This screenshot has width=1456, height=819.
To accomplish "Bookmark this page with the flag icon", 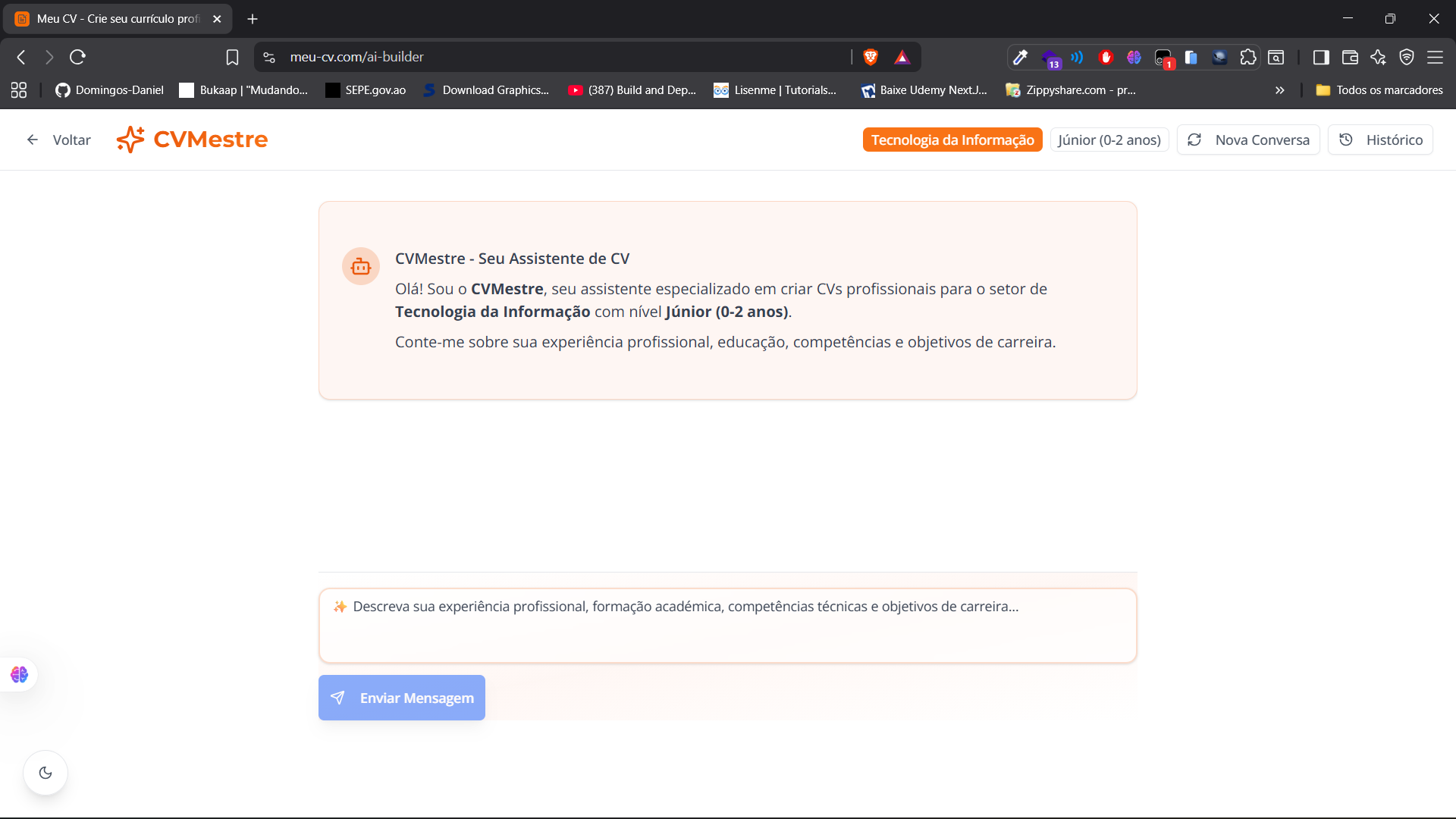I will coord(232,57).
